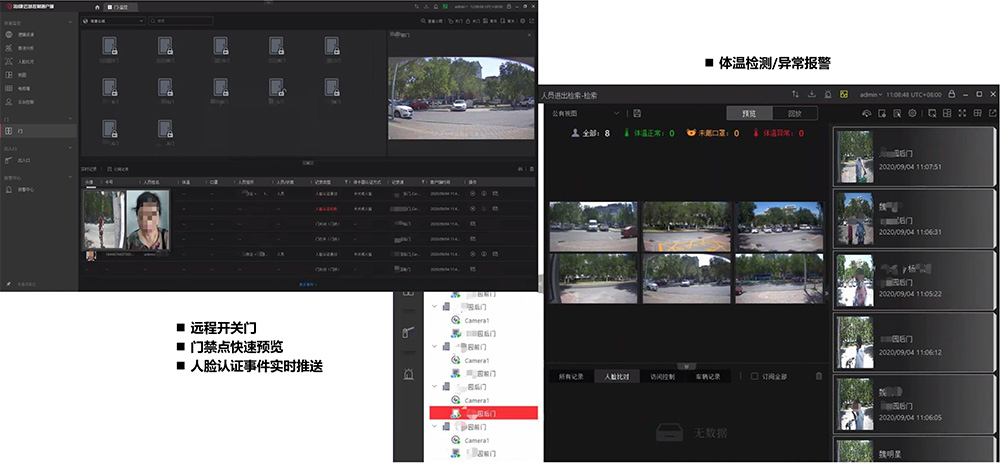Toggle fullscreen with the expand arrows icon

click(962, 113)
